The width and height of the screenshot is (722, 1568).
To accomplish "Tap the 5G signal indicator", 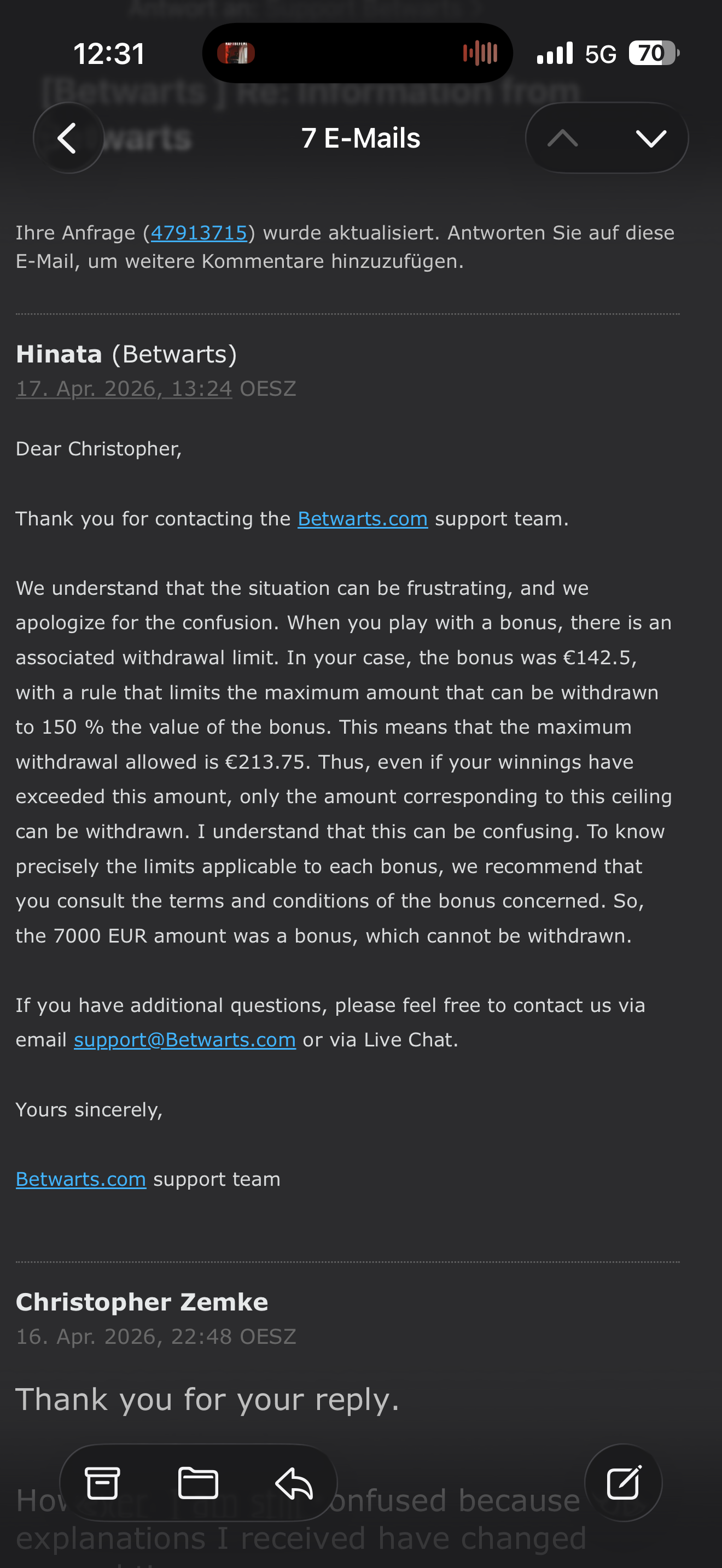I will click(600, 54).
